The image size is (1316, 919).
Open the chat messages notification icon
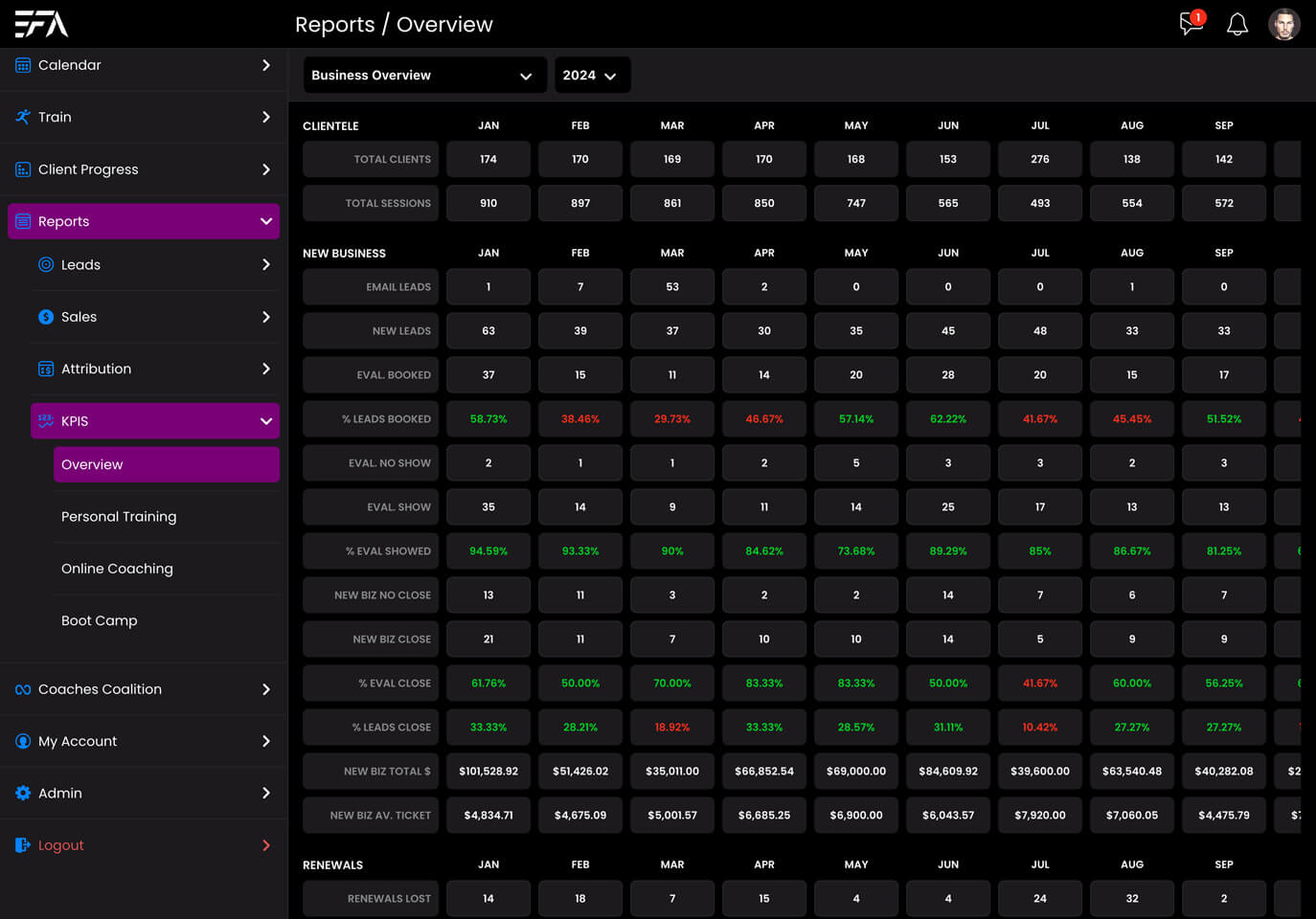[x=1191, y=23]
